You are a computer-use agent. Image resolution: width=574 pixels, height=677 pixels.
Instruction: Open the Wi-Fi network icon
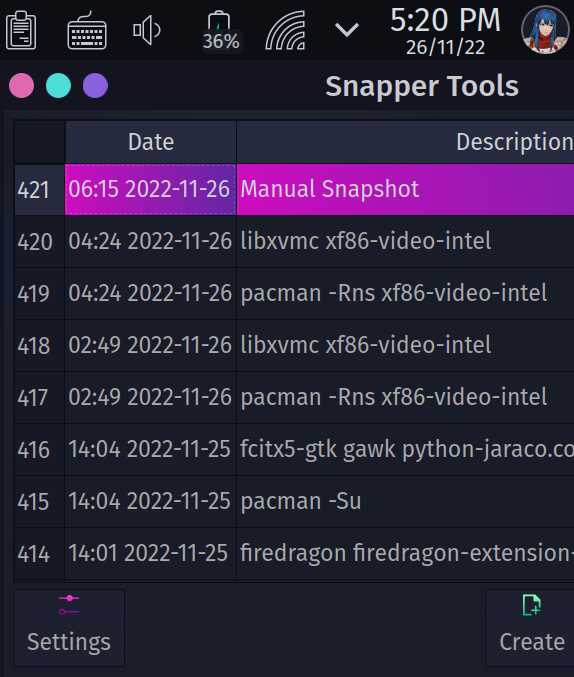(x=285, y=31)
